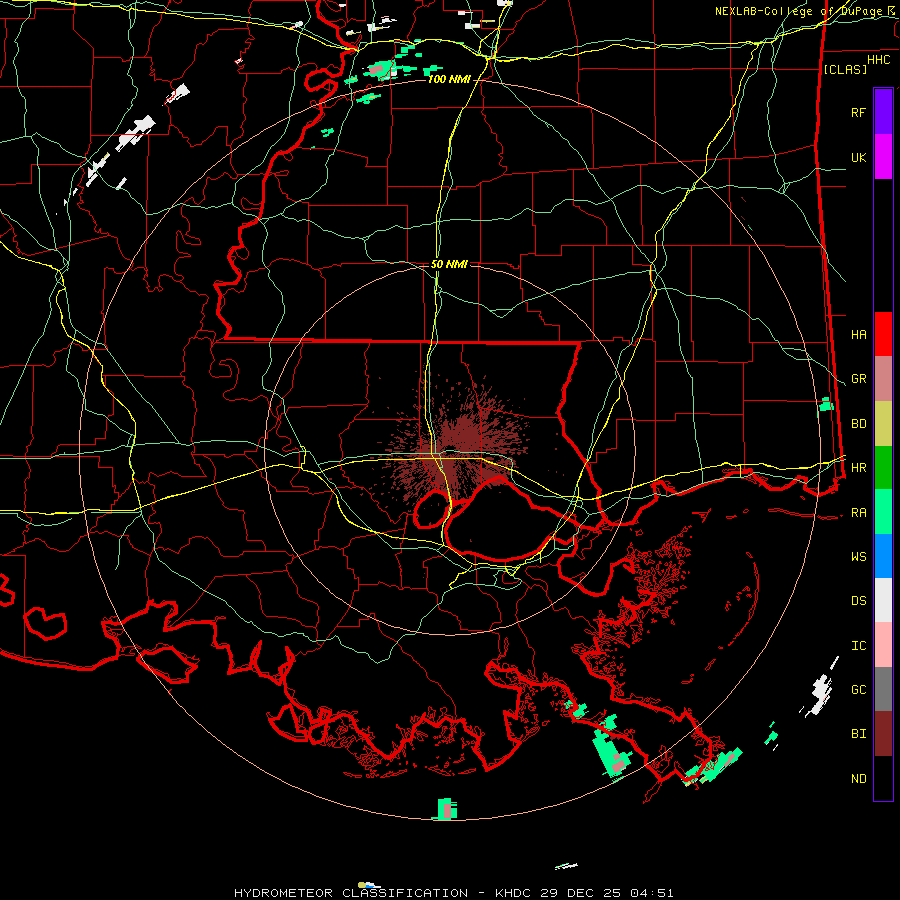Click the BD legend label
Image resolution: width=900 pixels, height=900 pixels.
[x=858, y=424]
